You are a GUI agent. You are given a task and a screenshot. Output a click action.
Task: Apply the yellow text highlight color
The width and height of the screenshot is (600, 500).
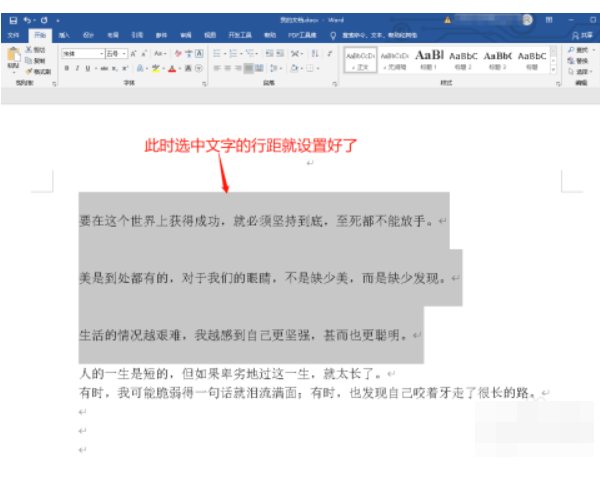[x=155, y=68]
